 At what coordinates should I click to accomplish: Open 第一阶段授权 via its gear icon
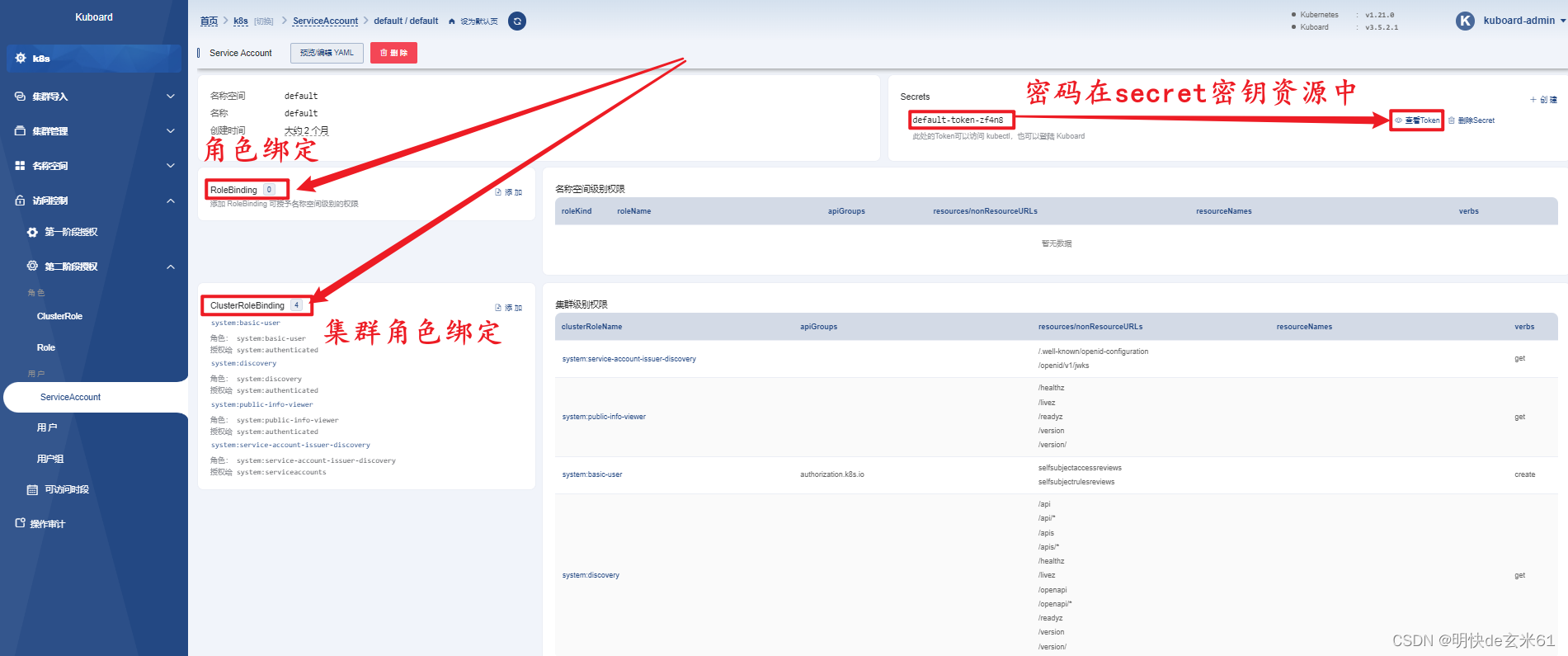tap(32, 233)
